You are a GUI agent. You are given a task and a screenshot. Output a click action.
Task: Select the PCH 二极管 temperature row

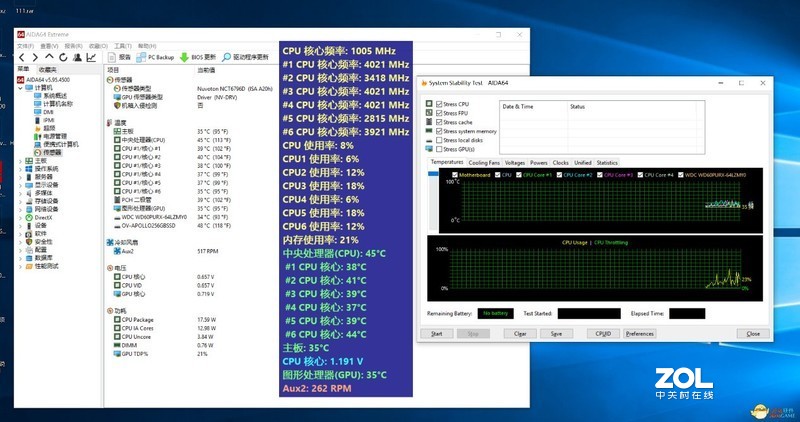(x=133, y=200)
